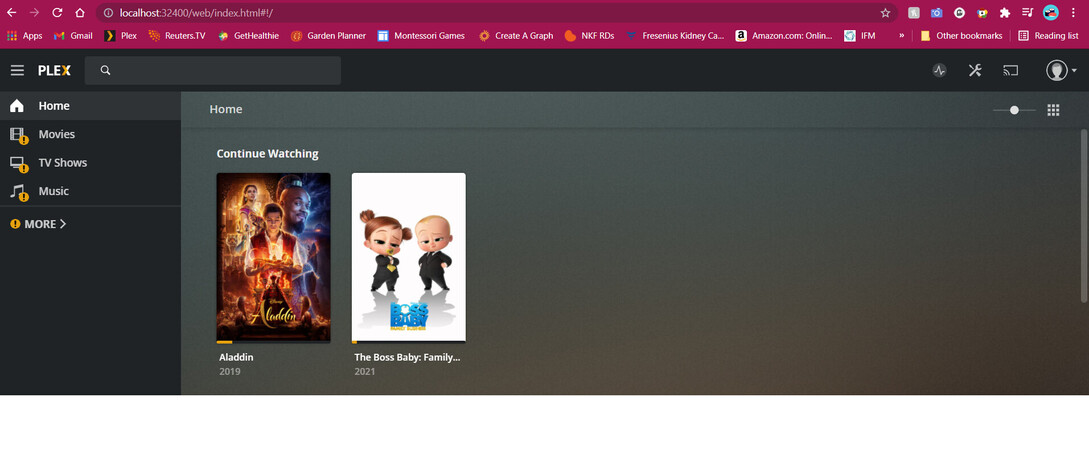Open the Plex Activity pulse icon
This screenshot has height=459, width=1089.
click(x=939, y=70)
